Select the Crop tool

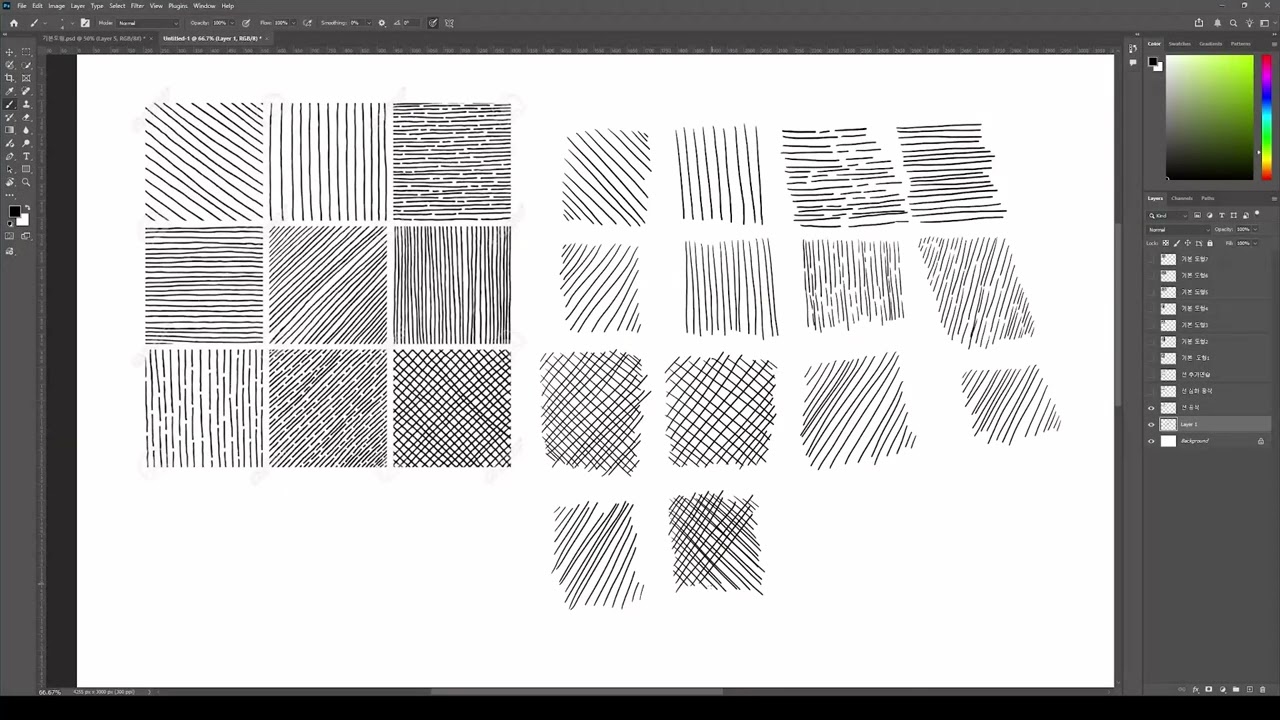coord(10,78)
